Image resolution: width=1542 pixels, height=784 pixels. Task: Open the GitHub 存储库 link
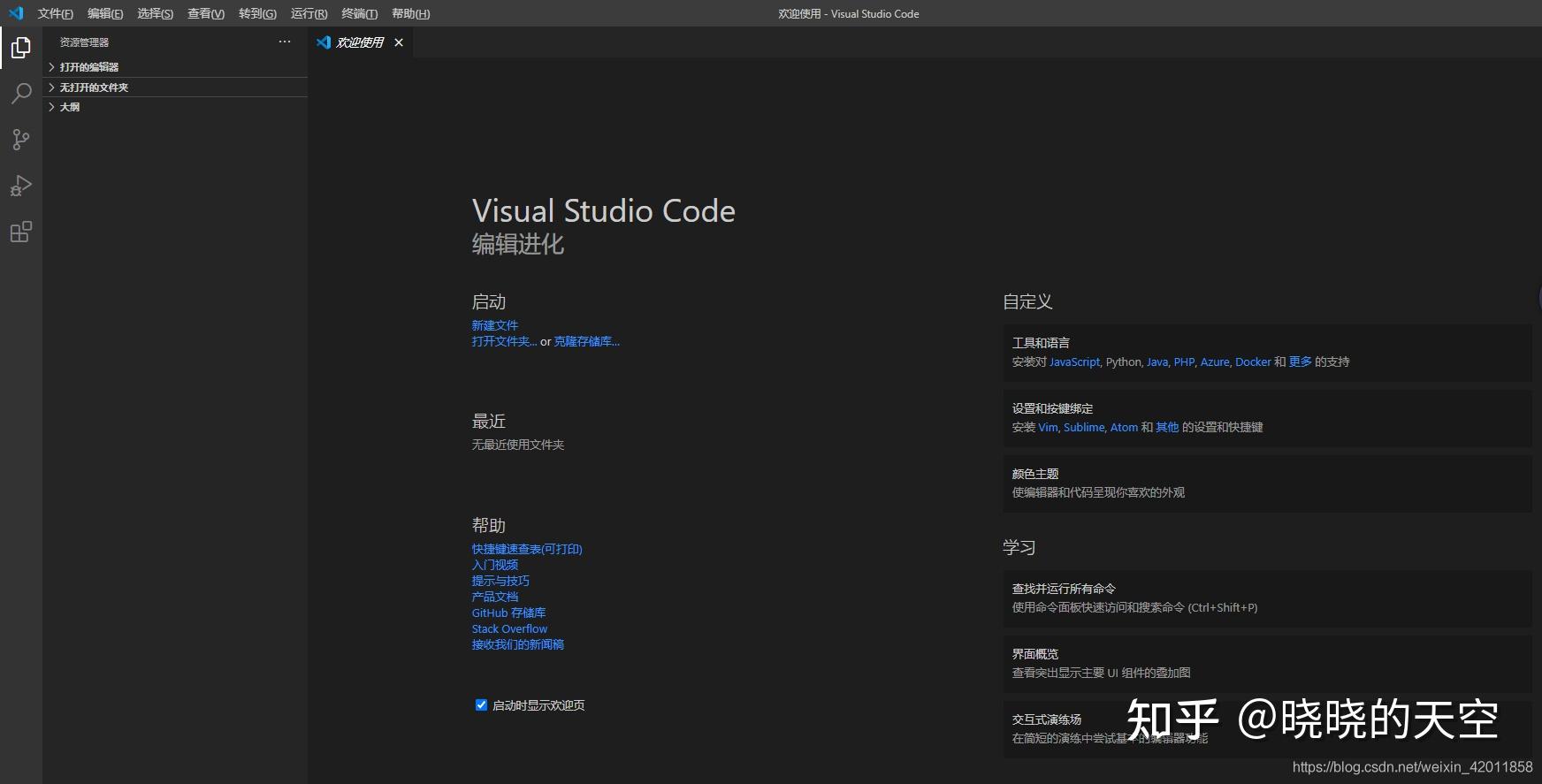click(508, 613)
